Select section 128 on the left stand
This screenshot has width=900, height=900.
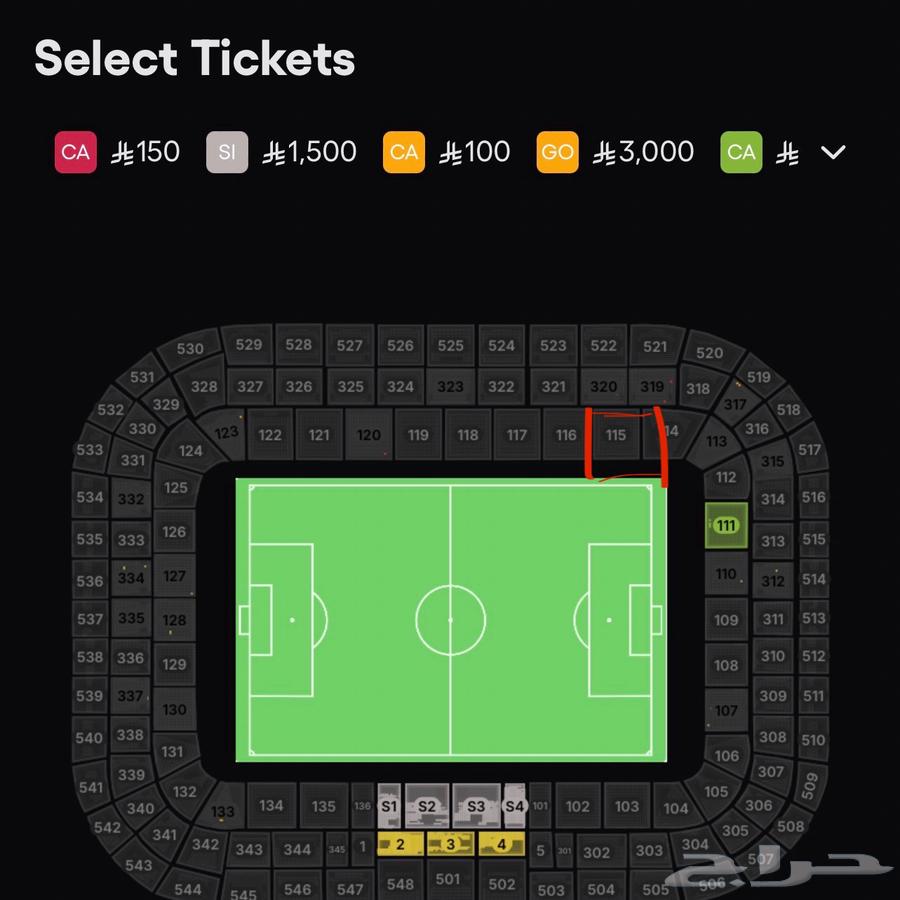pos(174,620)
